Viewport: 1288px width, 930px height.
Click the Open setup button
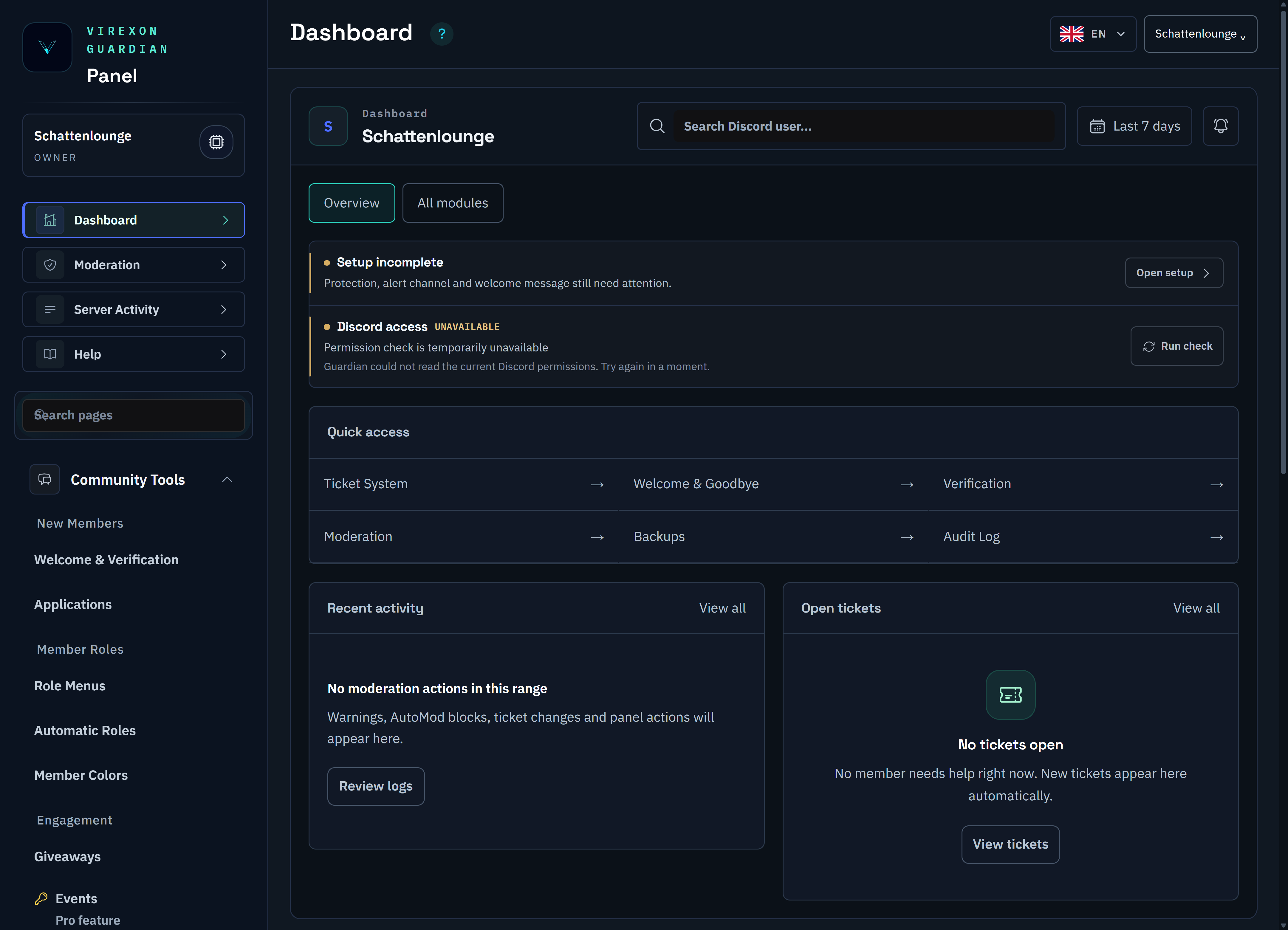tap(1174, 273)
